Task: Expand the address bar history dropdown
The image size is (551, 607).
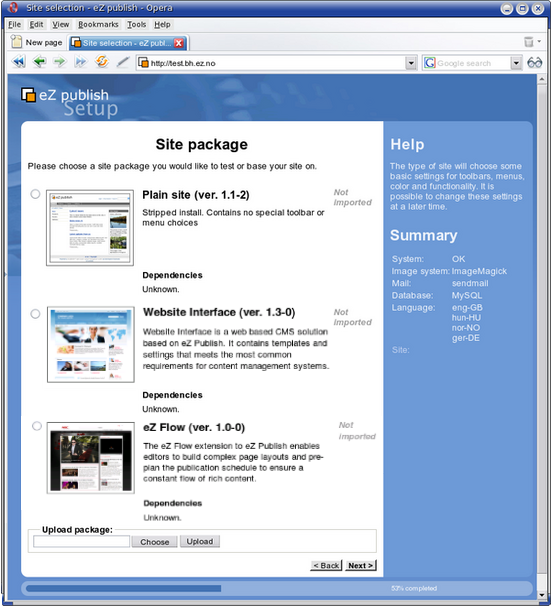Action: pos(411,63)
